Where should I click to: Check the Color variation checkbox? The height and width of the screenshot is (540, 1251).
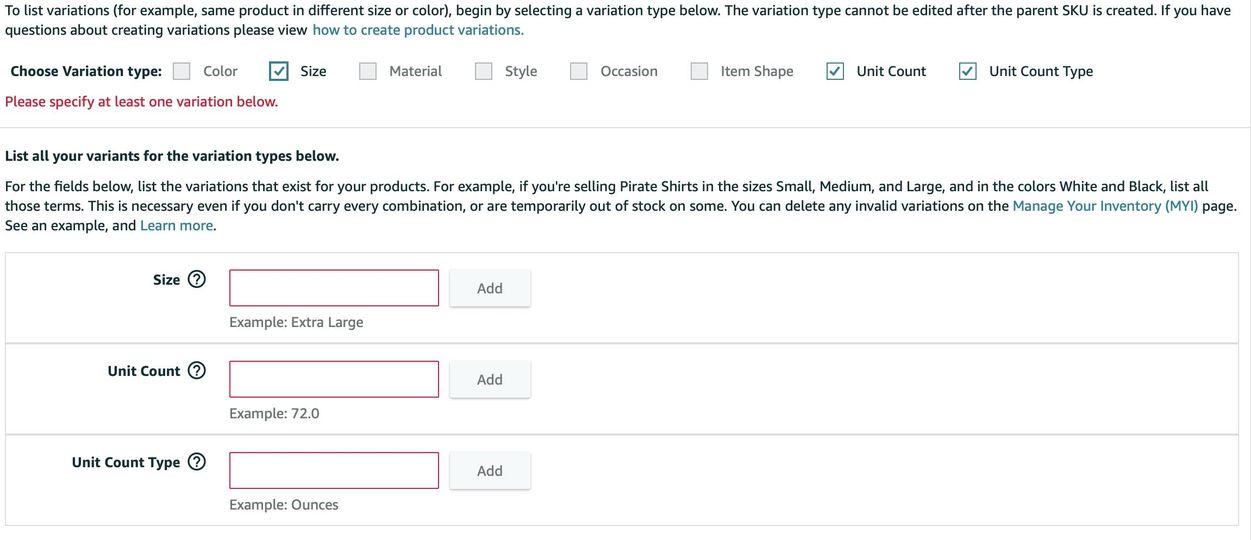182,71
